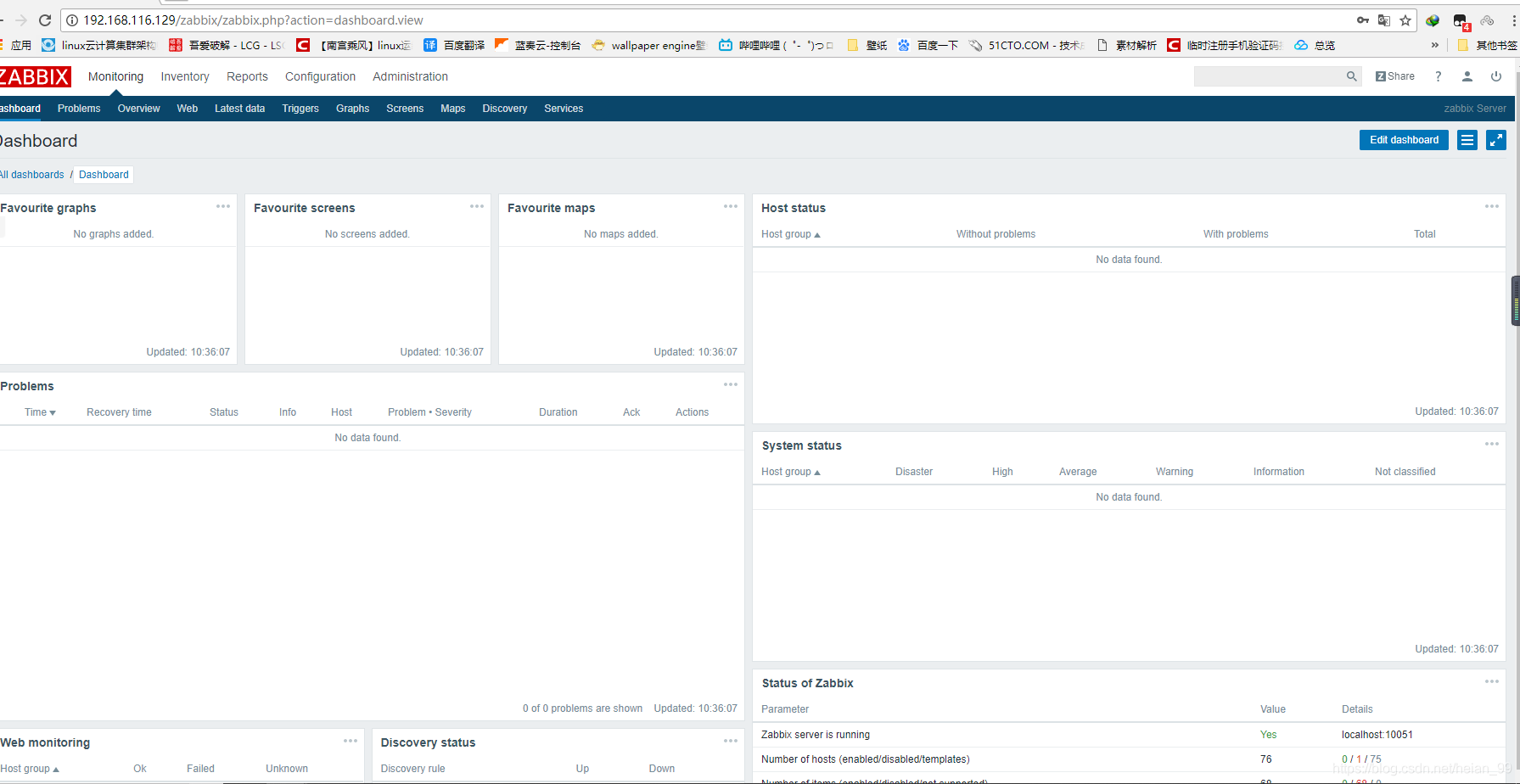Screen dimensions: 1520x784
Task: Open System status widget menu dots
Action: click(1492, 444)
